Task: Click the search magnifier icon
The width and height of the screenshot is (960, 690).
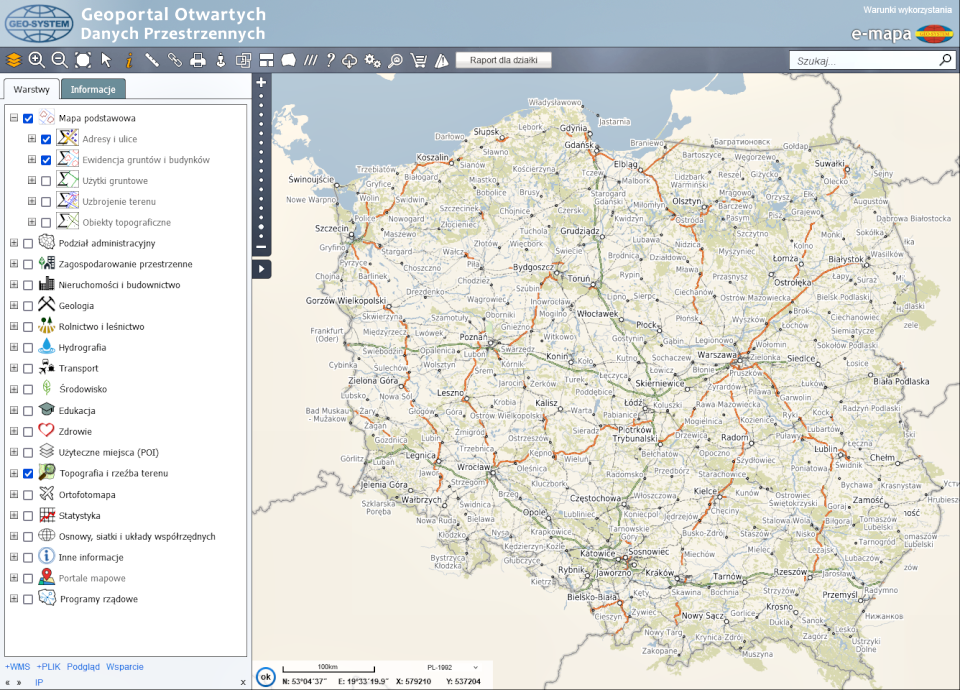Action: (945, 60)
